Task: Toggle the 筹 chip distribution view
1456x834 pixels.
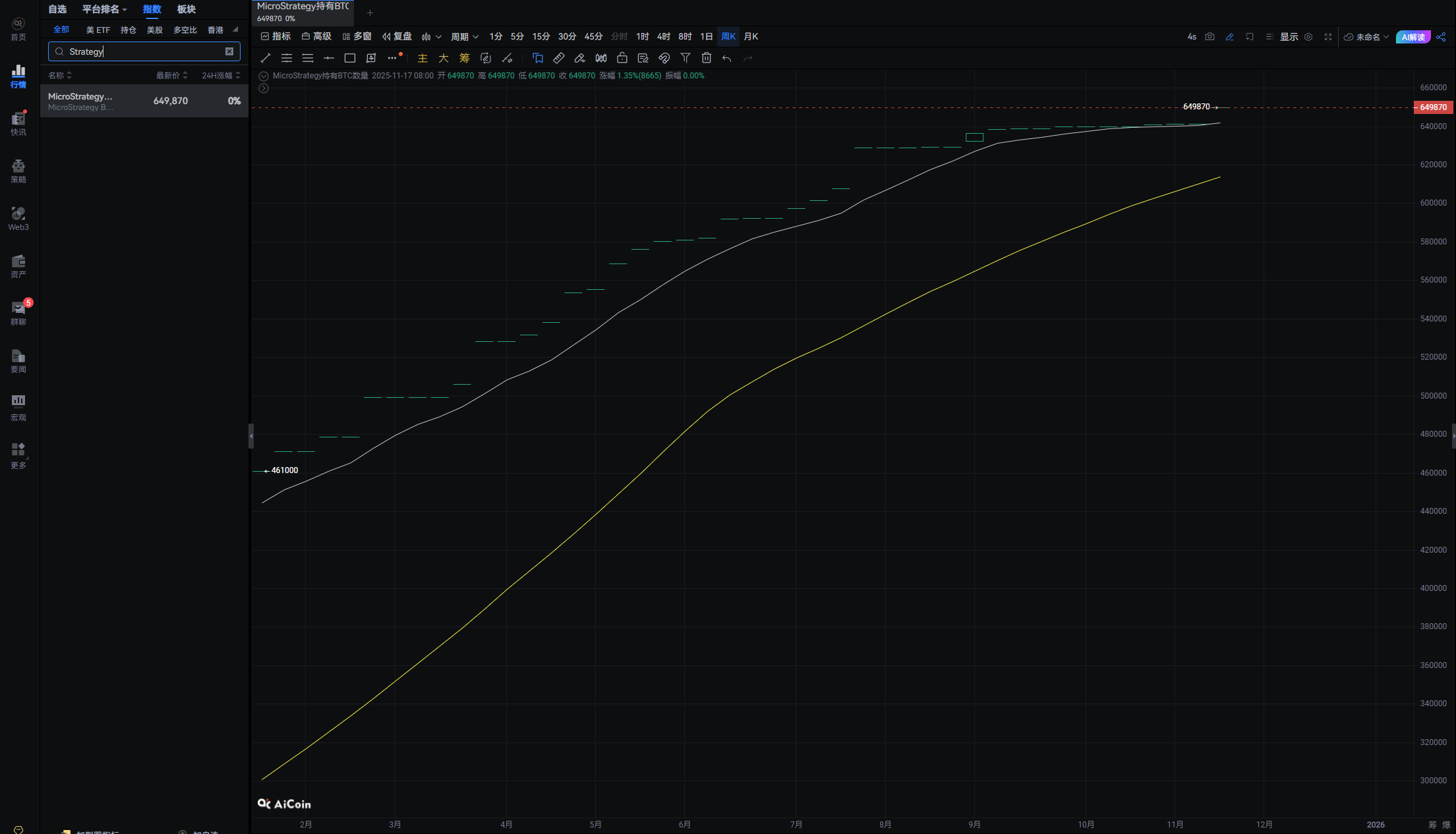Action: click(464, 58)
